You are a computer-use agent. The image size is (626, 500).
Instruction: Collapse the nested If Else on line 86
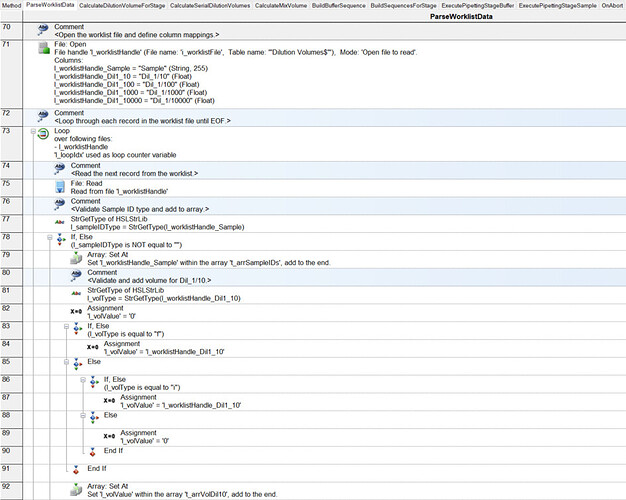[x=83, y=380]
